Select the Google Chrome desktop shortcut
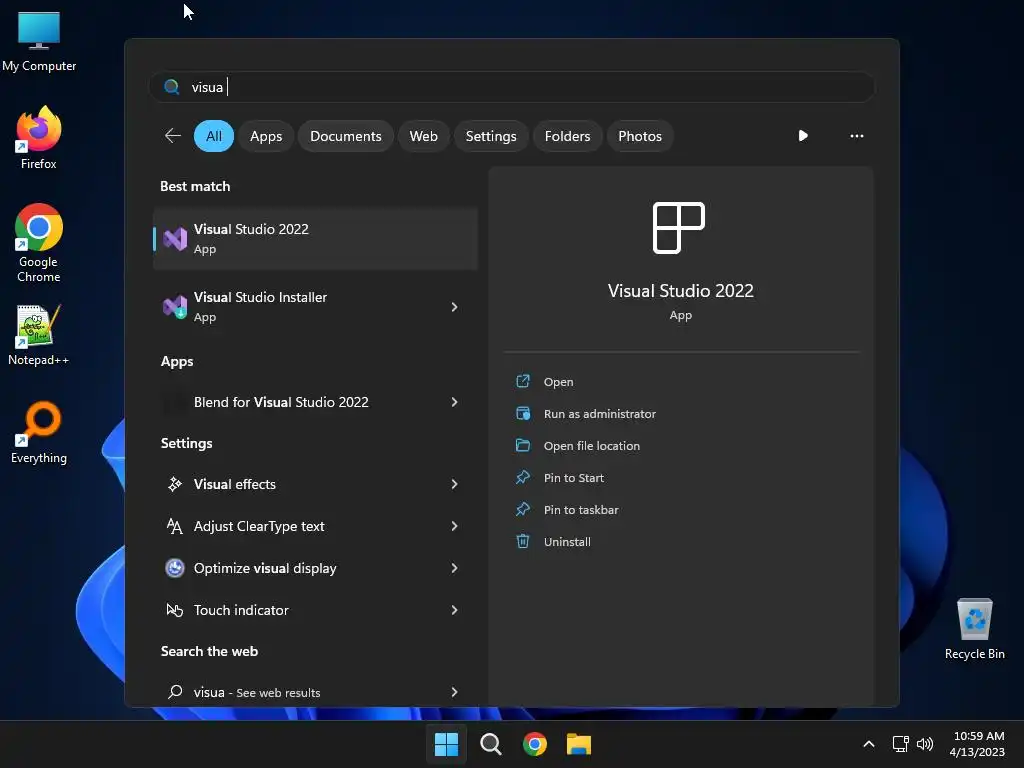 click(39, 243)
